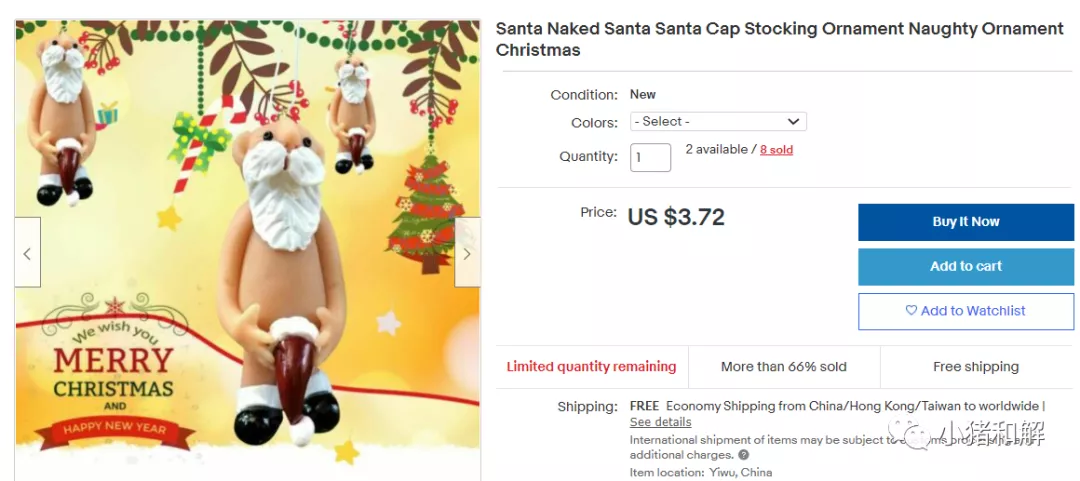1080x481 pixels.
Task: Open the 8 sold link
Action: pos(776,150)
